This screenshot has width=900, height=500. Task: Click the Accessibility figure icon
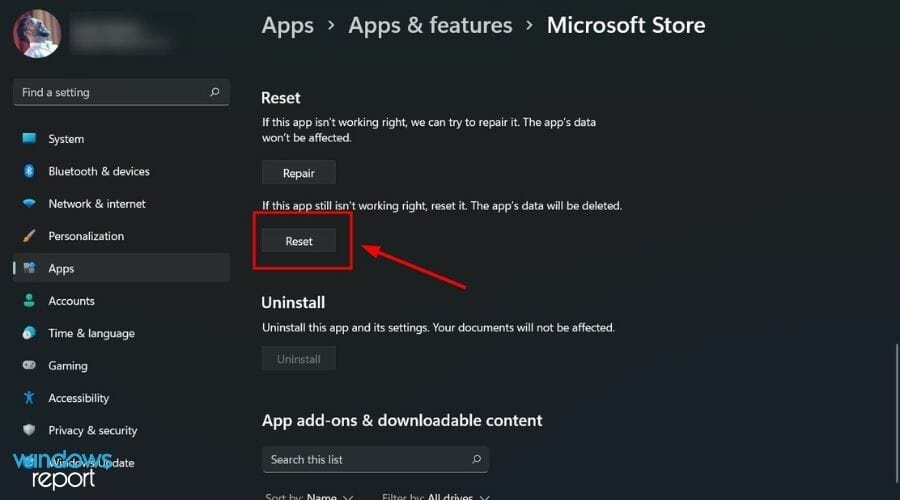[x=29, y=397]
